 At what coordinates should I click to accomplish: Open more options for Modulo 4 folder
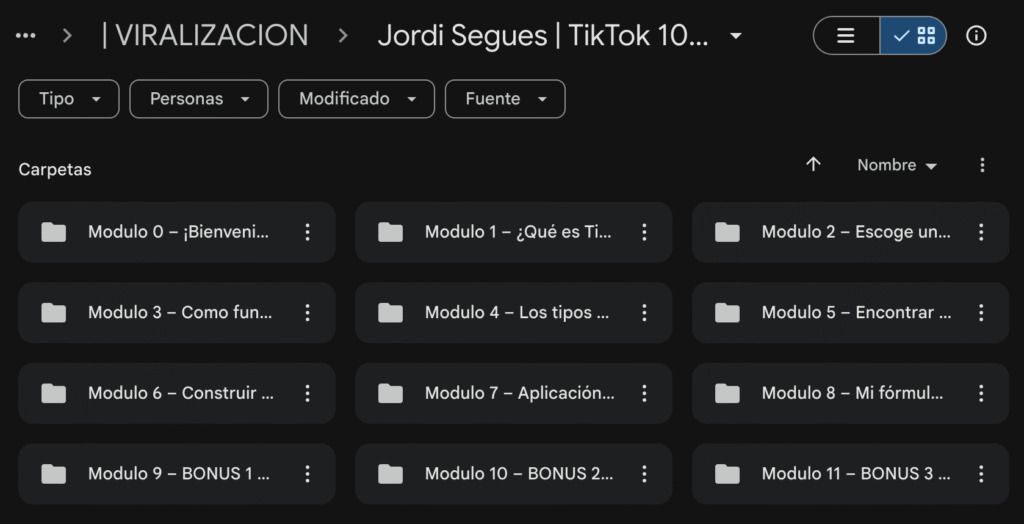tap(644, 313)
